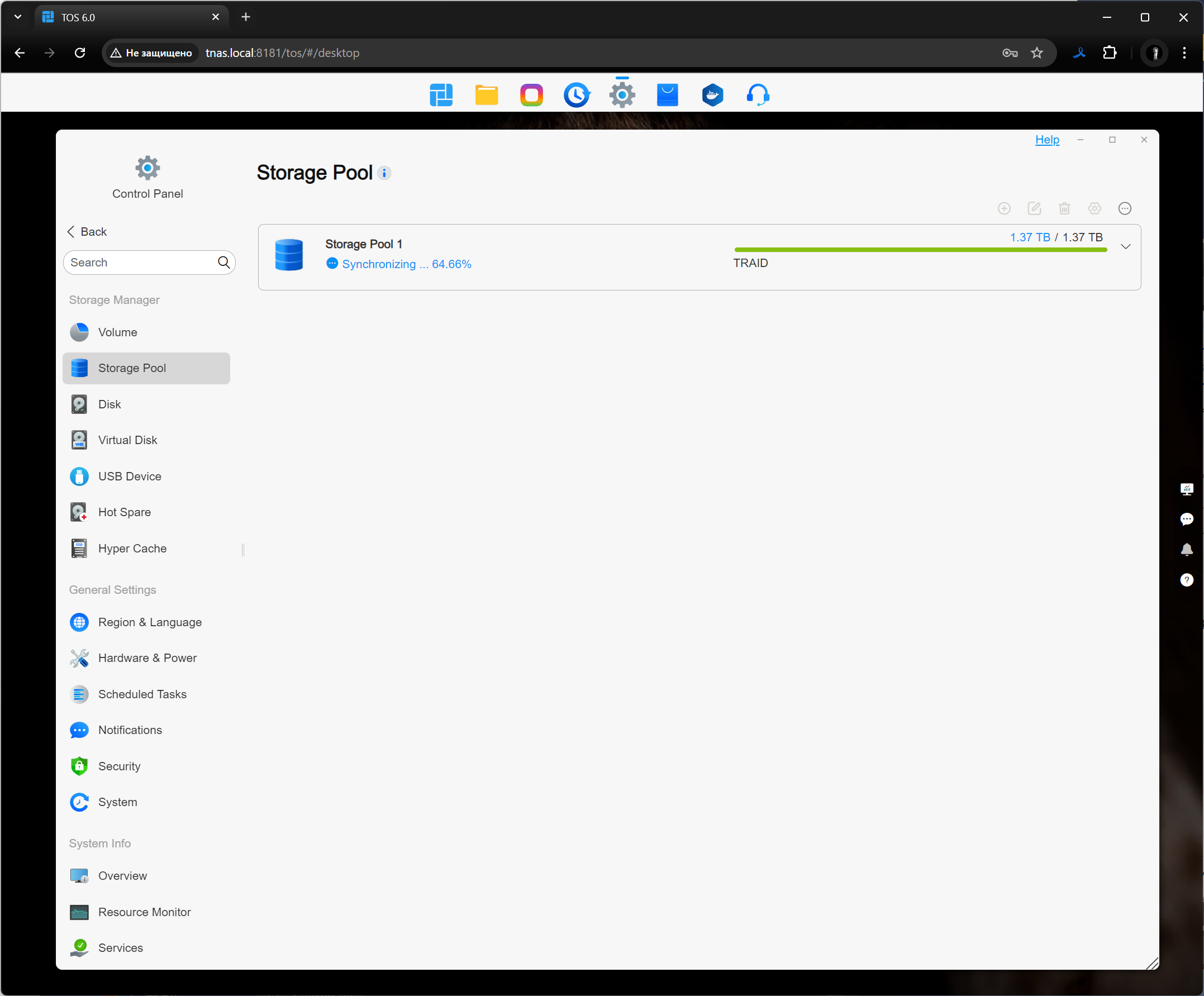Bookmark page with the star icon
This screenshot has height=996, width=1204.
[x=1036, y=53]
